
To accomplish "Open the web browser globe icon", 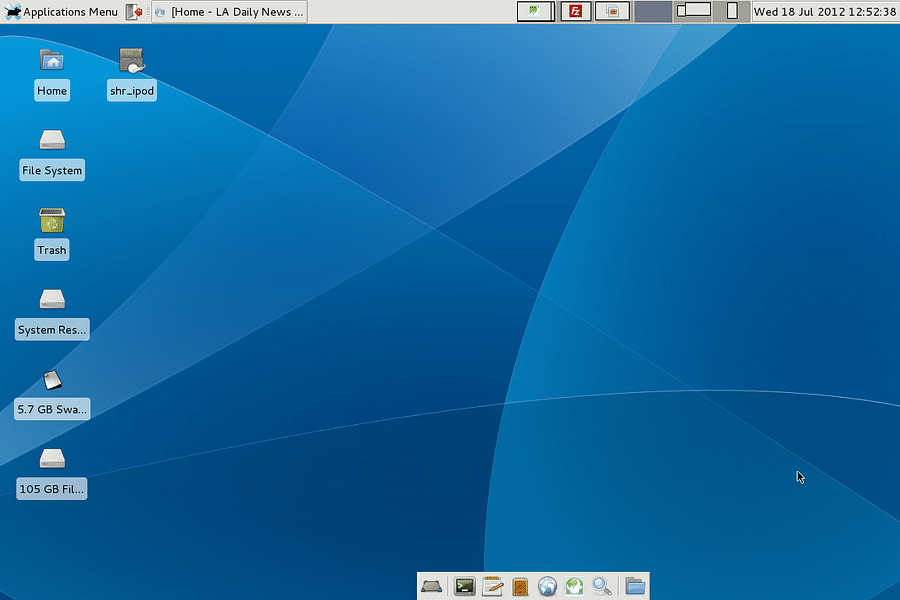I will coord(547,587).
